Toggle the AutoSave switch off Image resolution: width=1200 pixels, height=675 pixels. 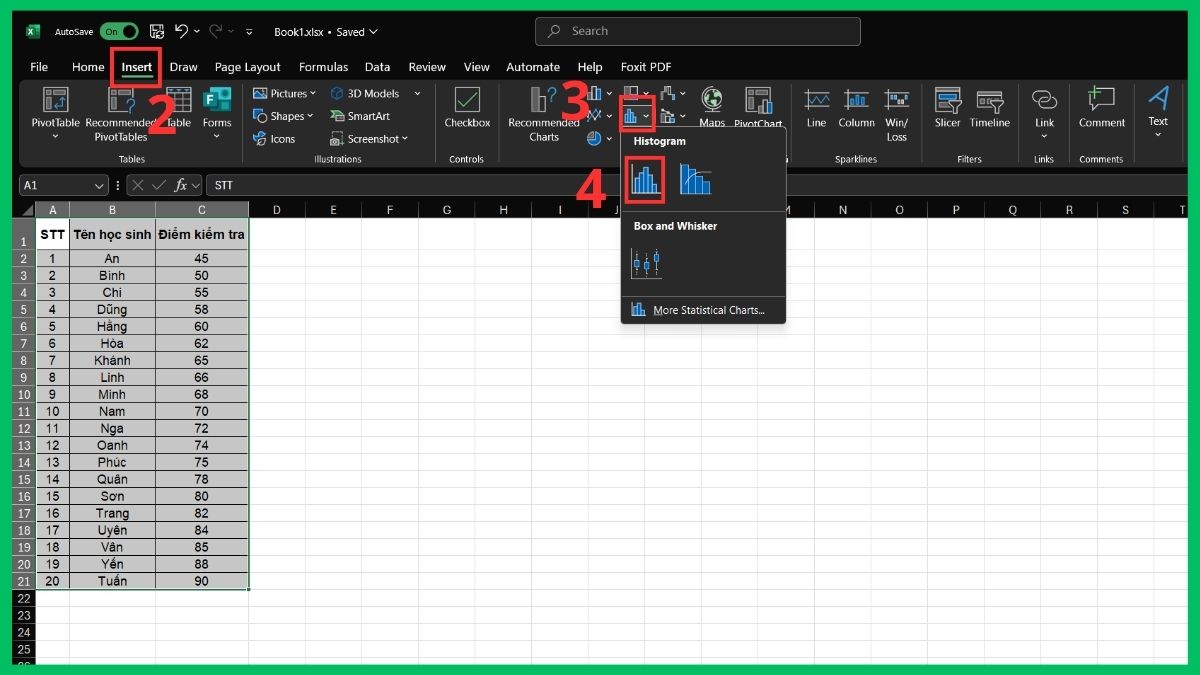pos(118,32)
